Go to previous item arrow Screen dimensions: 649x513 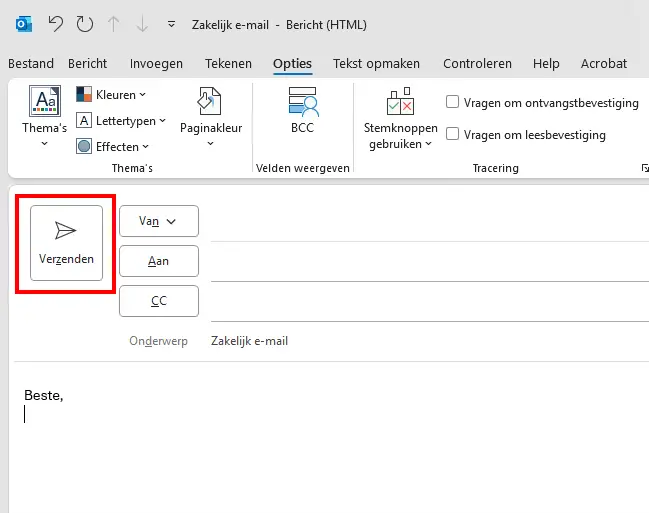coord(113,24)
